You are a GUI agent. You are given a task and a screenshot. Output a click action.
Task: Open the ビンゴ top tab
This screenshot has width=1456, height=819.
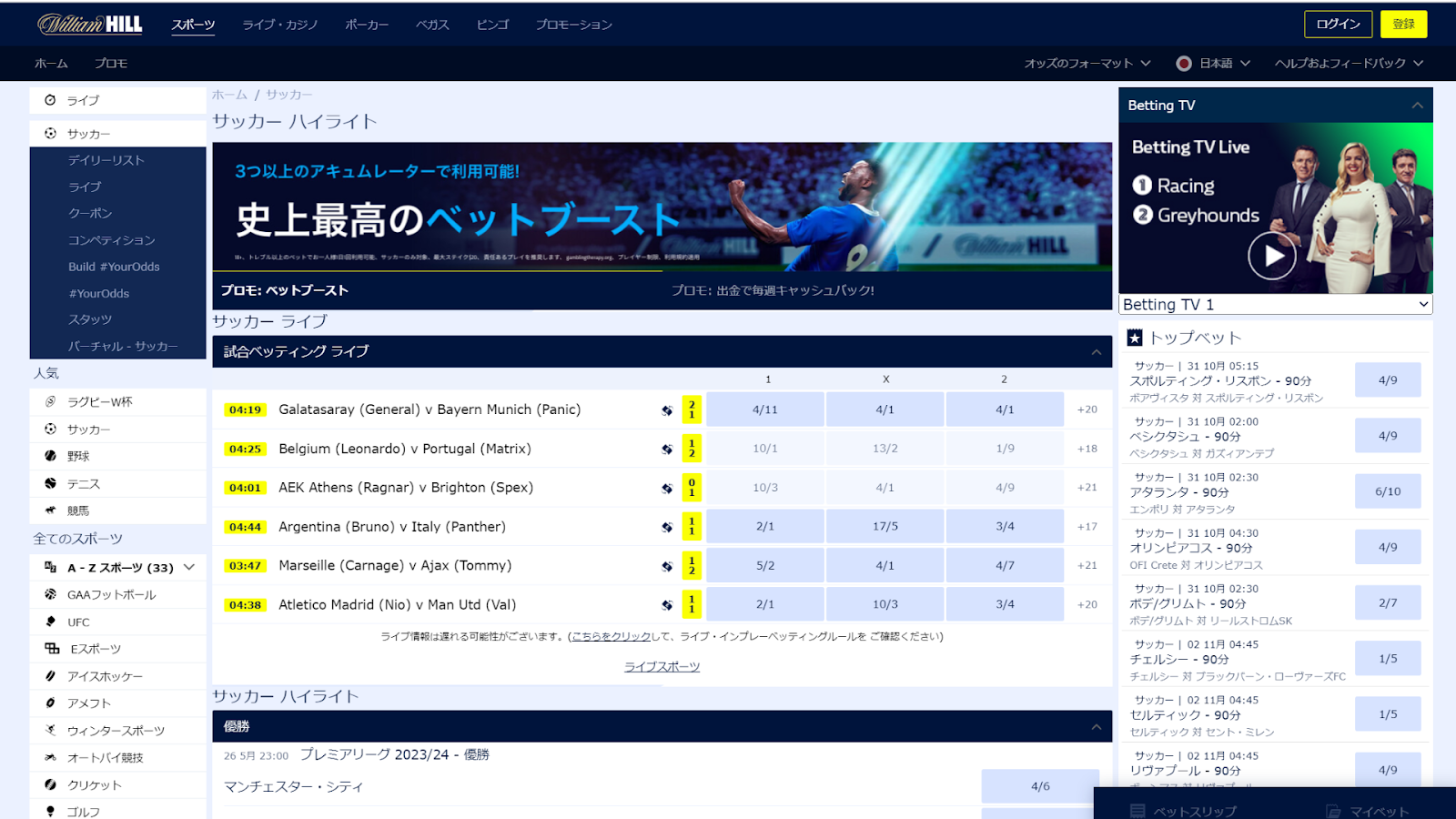(x=493, y=25)
